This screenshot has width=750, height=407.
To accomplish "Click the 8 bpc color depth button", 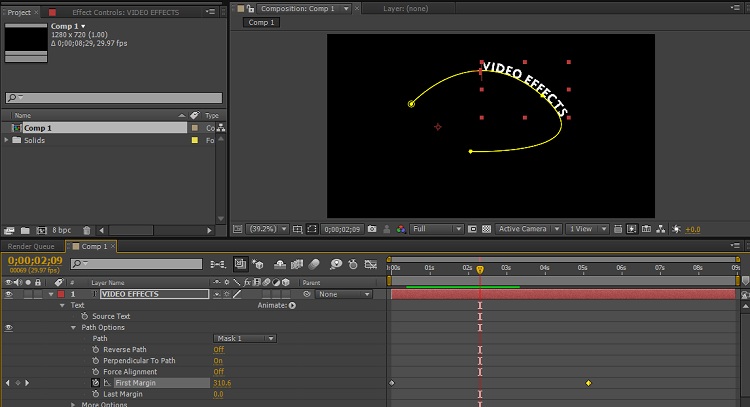I will click(x=62, y=231).
